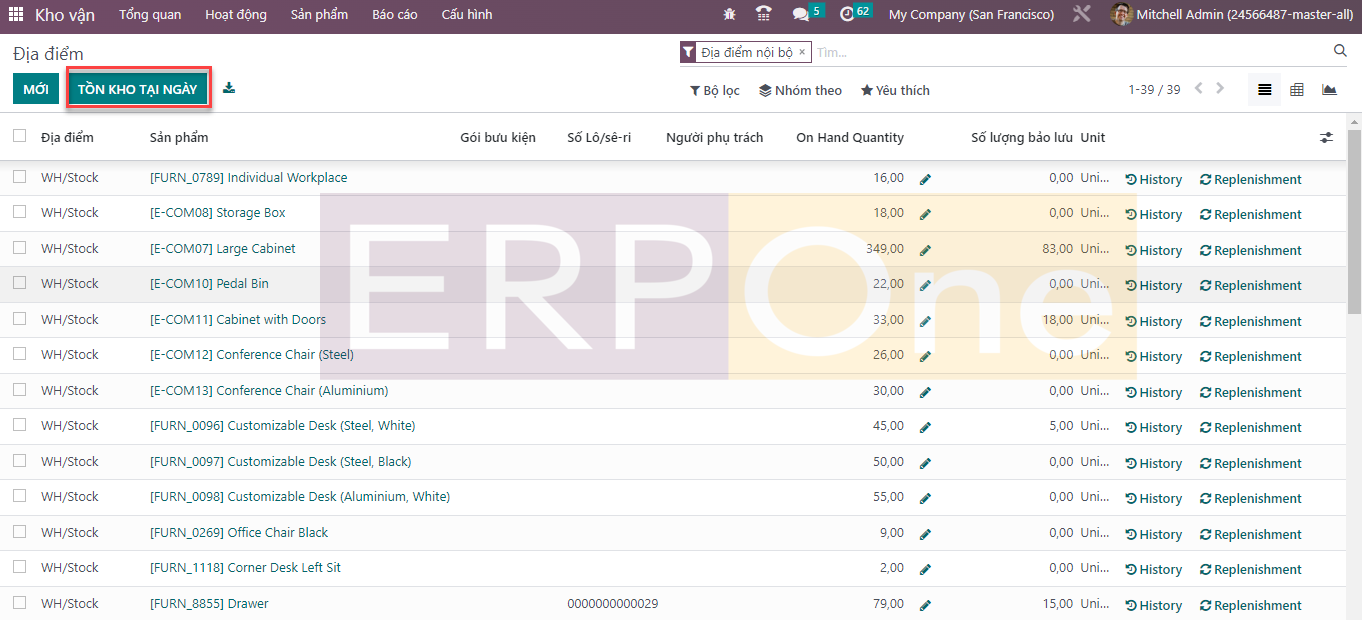Open the Yêu thích favorites dropdown
The image size is (1362, 620).
895,90
